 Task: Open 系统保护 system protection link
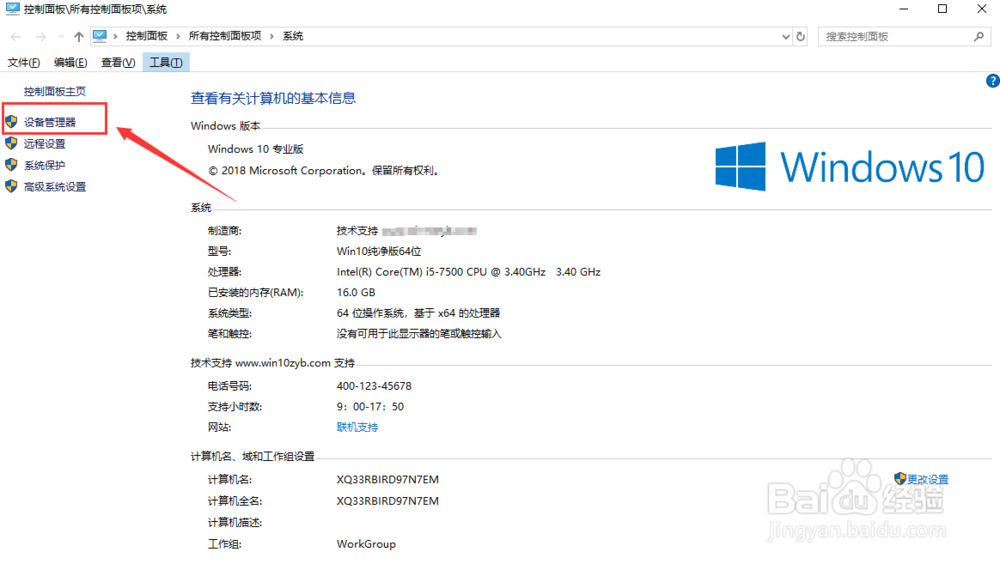pos(45,165)
